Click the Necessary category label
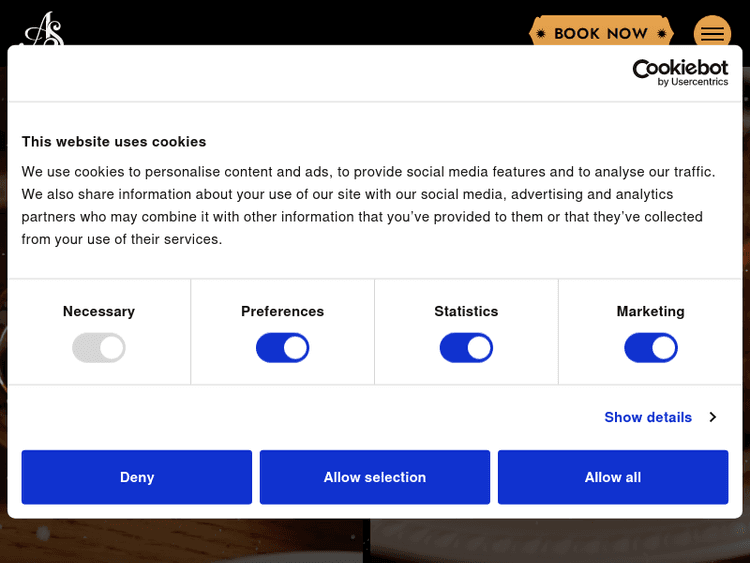Screen dimensions: 750x563 coord(99,311)
